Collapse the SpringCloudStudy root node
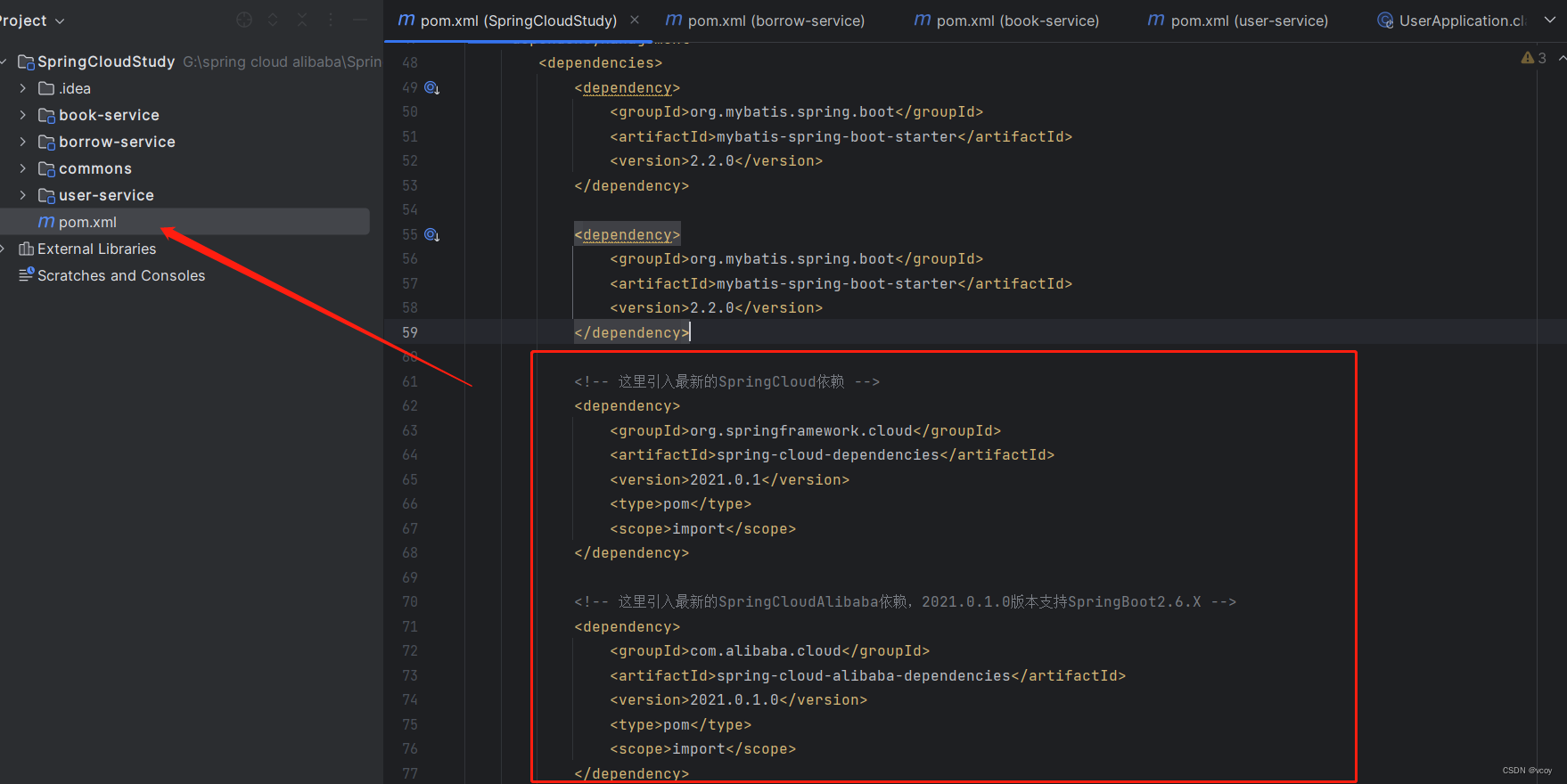Viewport: 1567px width, 784px height. point(4,61)
